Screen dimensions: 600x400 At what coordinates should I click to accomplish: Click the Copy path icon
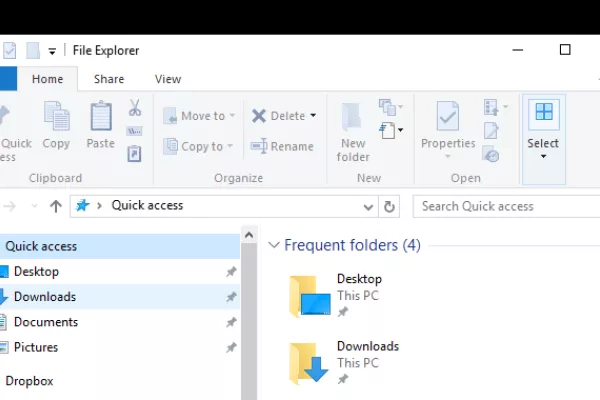point(134,131)
